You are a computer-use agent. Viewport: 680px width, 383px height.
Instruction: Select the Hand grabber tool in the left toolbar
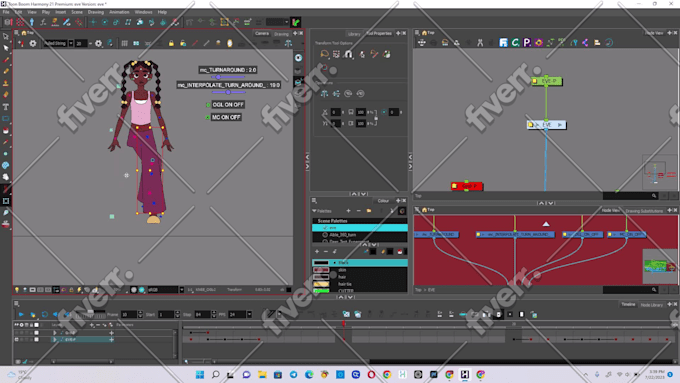(x=6, y=177)
